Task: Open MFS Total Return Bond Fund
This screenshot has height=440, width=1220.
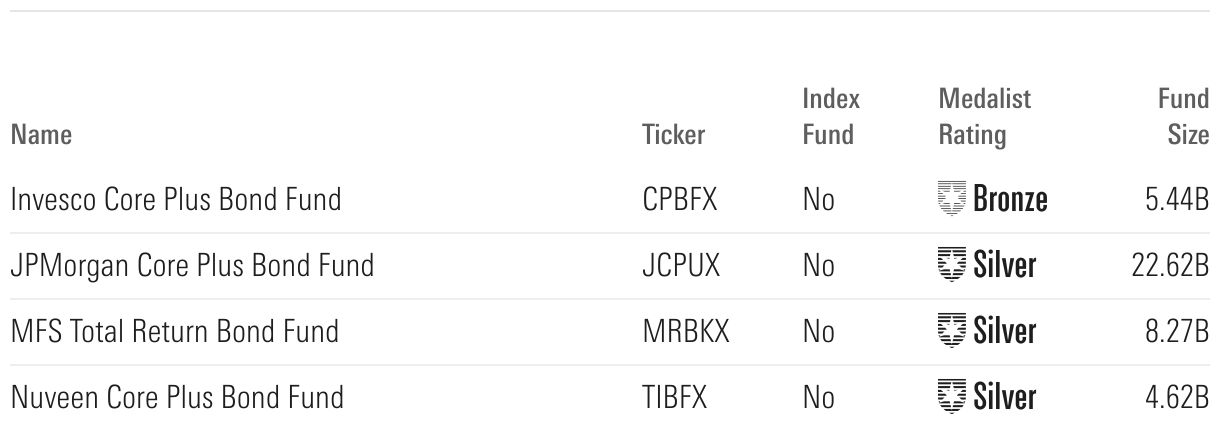Action: click(x=175, y=331)
